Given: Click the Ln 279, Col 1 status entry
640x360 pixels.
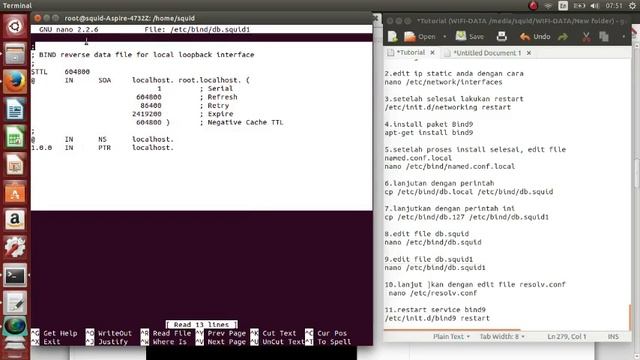Looking at the screenshot, I should (x=567, y=337).
